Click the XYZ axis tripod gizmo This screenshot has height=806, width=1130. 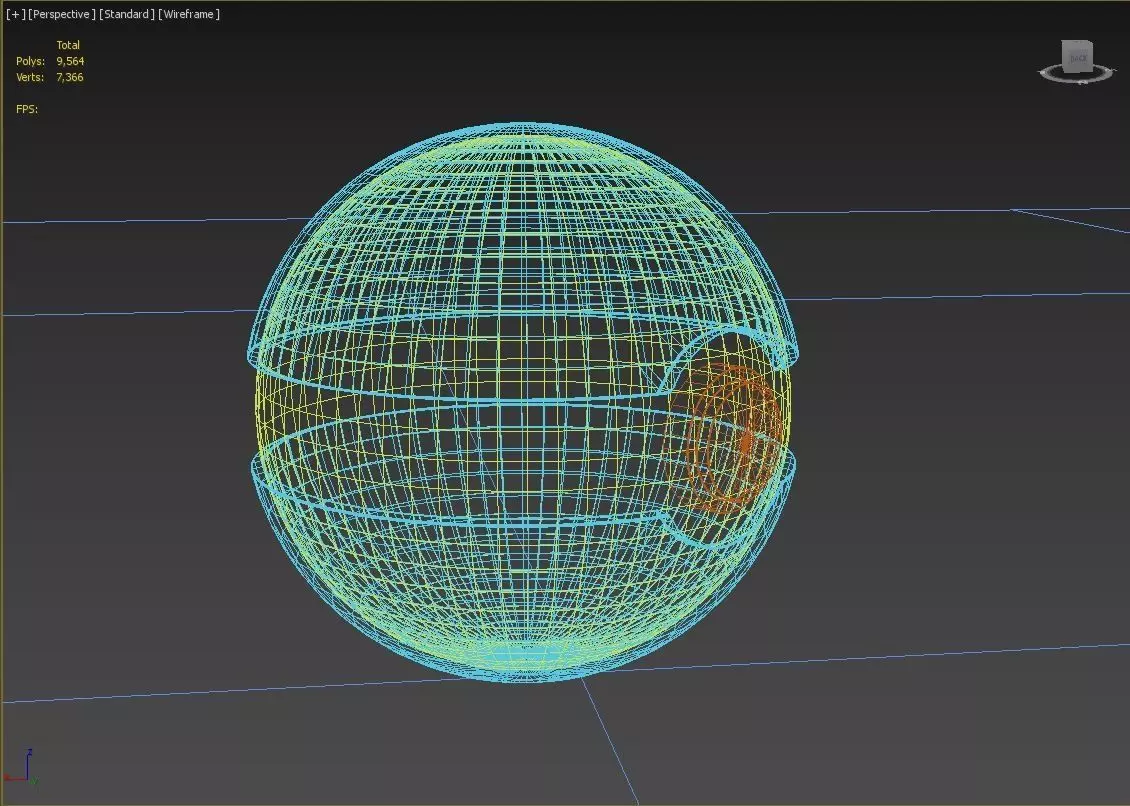click(21, 767)
